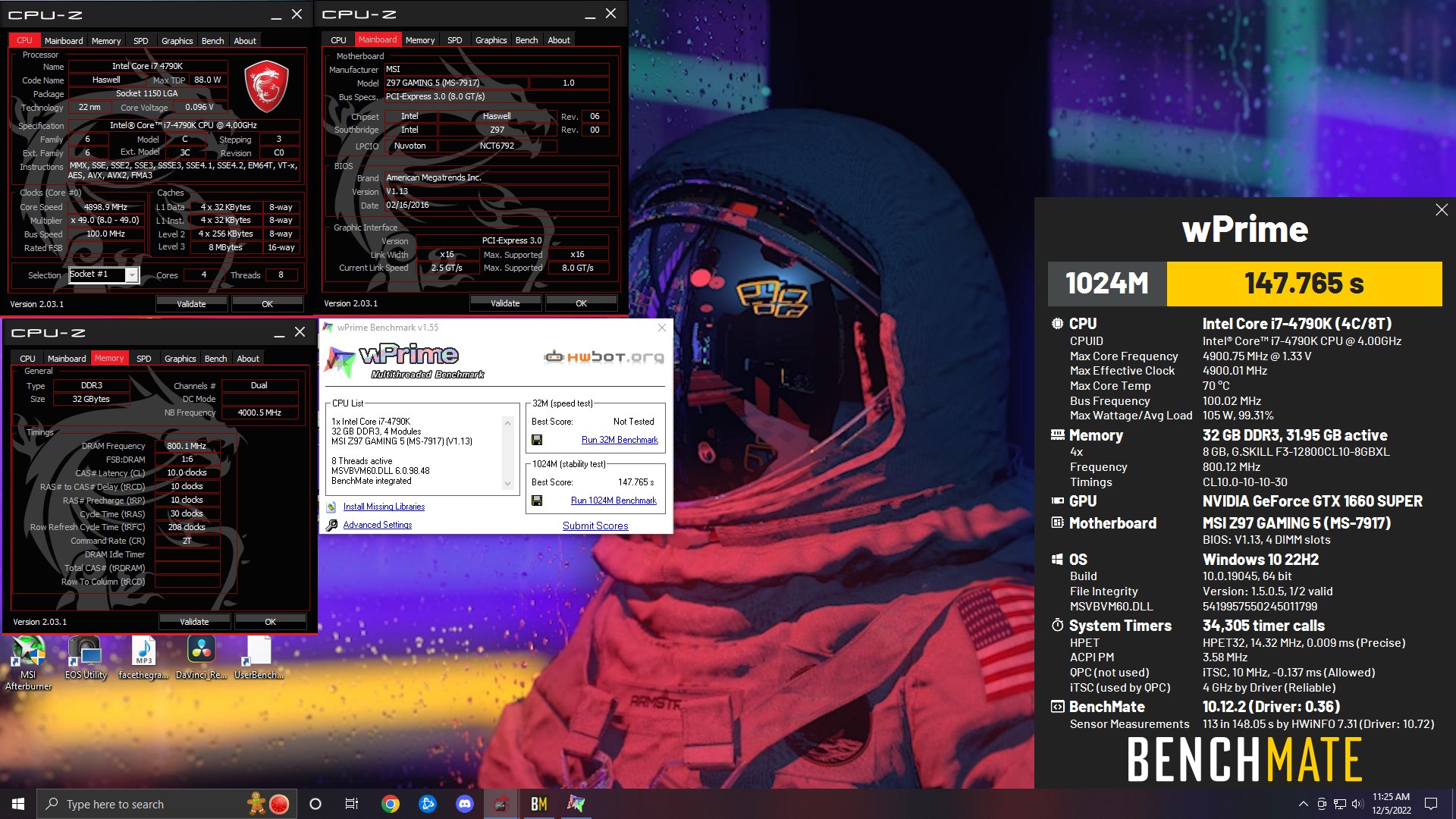
Task: Click the save icon for 32M score
Action: coord(537,440)
